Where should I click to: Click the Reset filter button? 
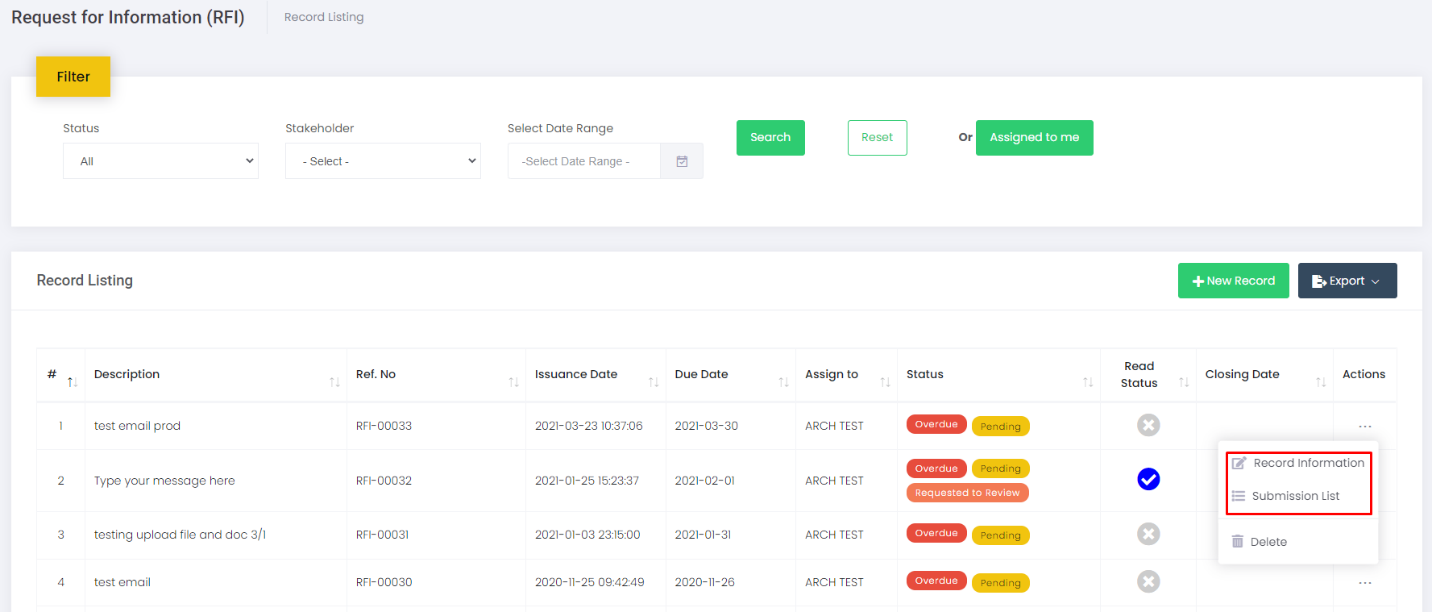tap(877, 138)
